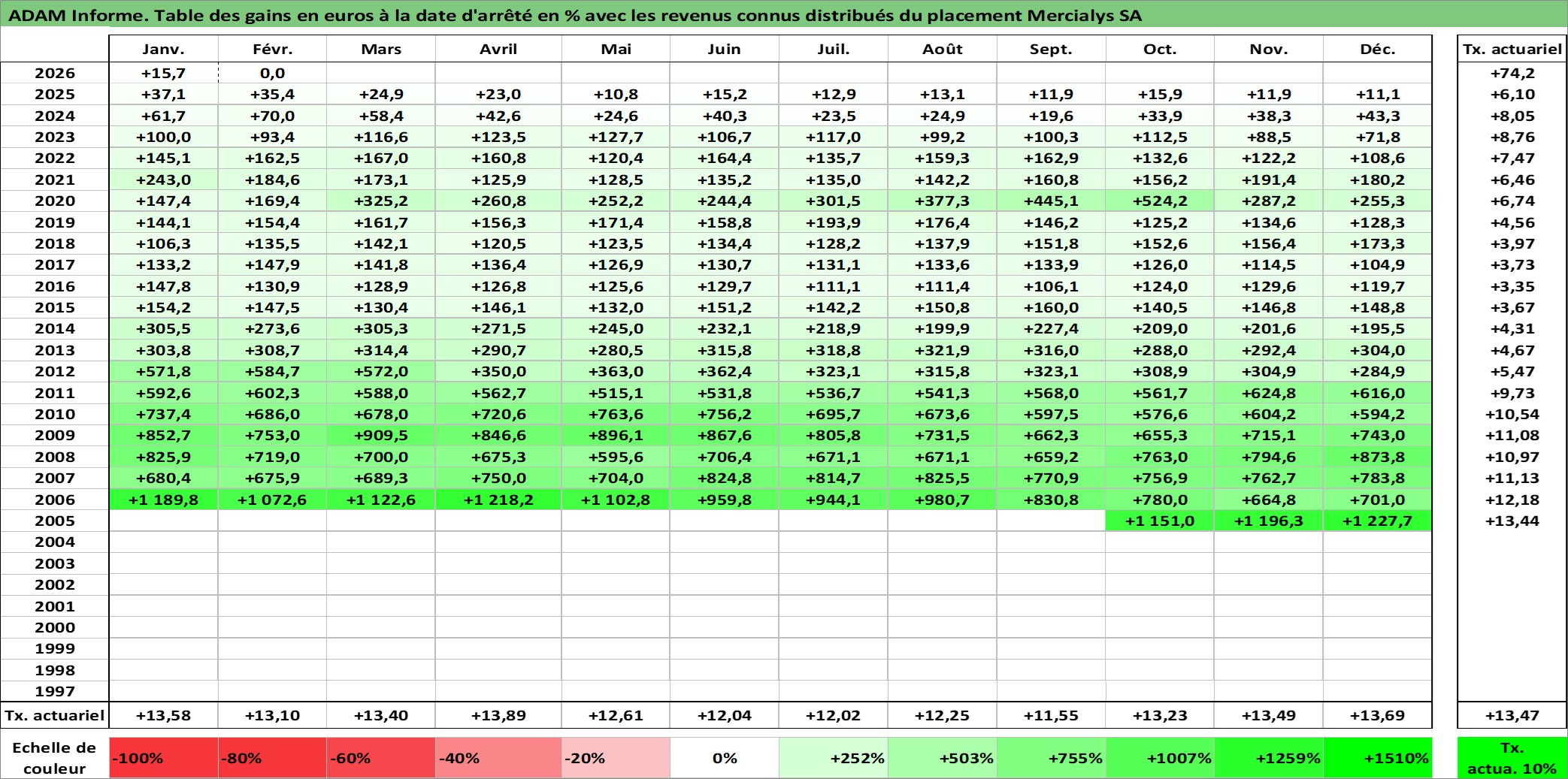Select the 2020 row label
Viewport: 1568px width, 779px height.
[x=55, y=201]
